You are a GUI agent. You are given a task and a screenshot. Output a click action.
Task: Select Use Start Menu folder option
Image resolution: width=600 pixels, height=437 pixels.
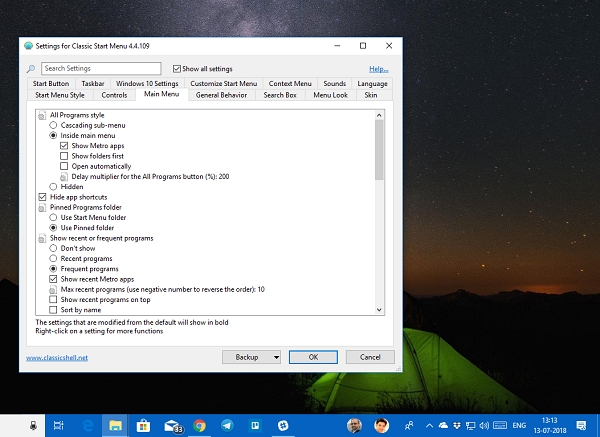coord(53,217)
